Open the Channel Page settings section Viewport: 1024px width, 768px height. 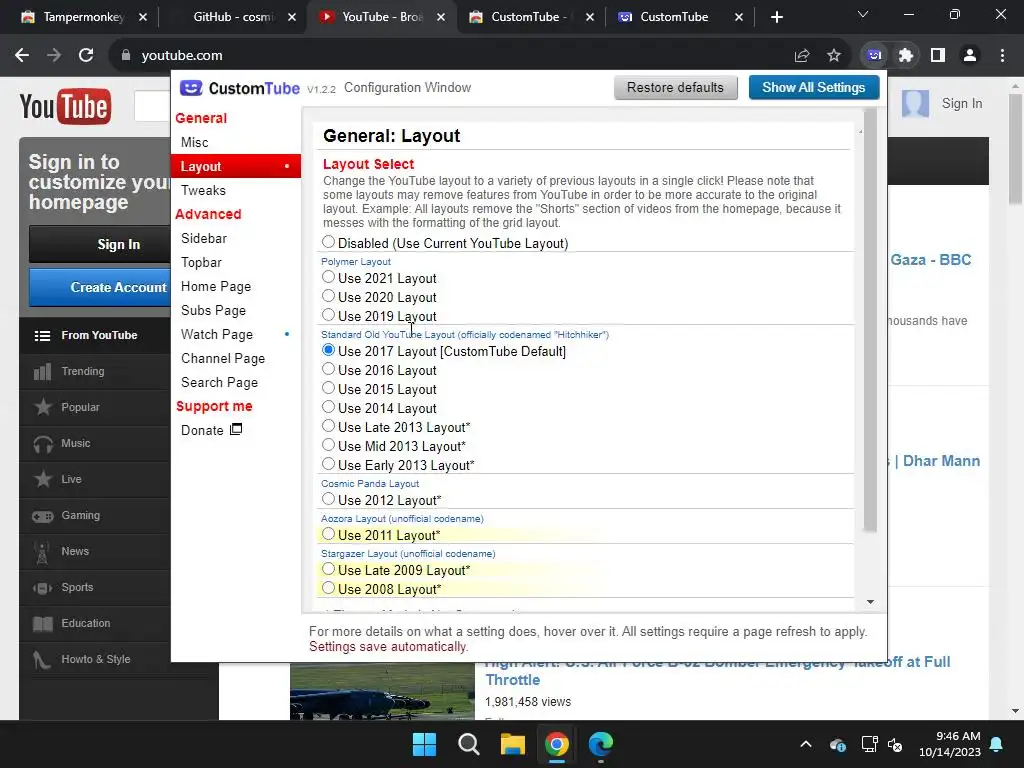coord(236,359)
